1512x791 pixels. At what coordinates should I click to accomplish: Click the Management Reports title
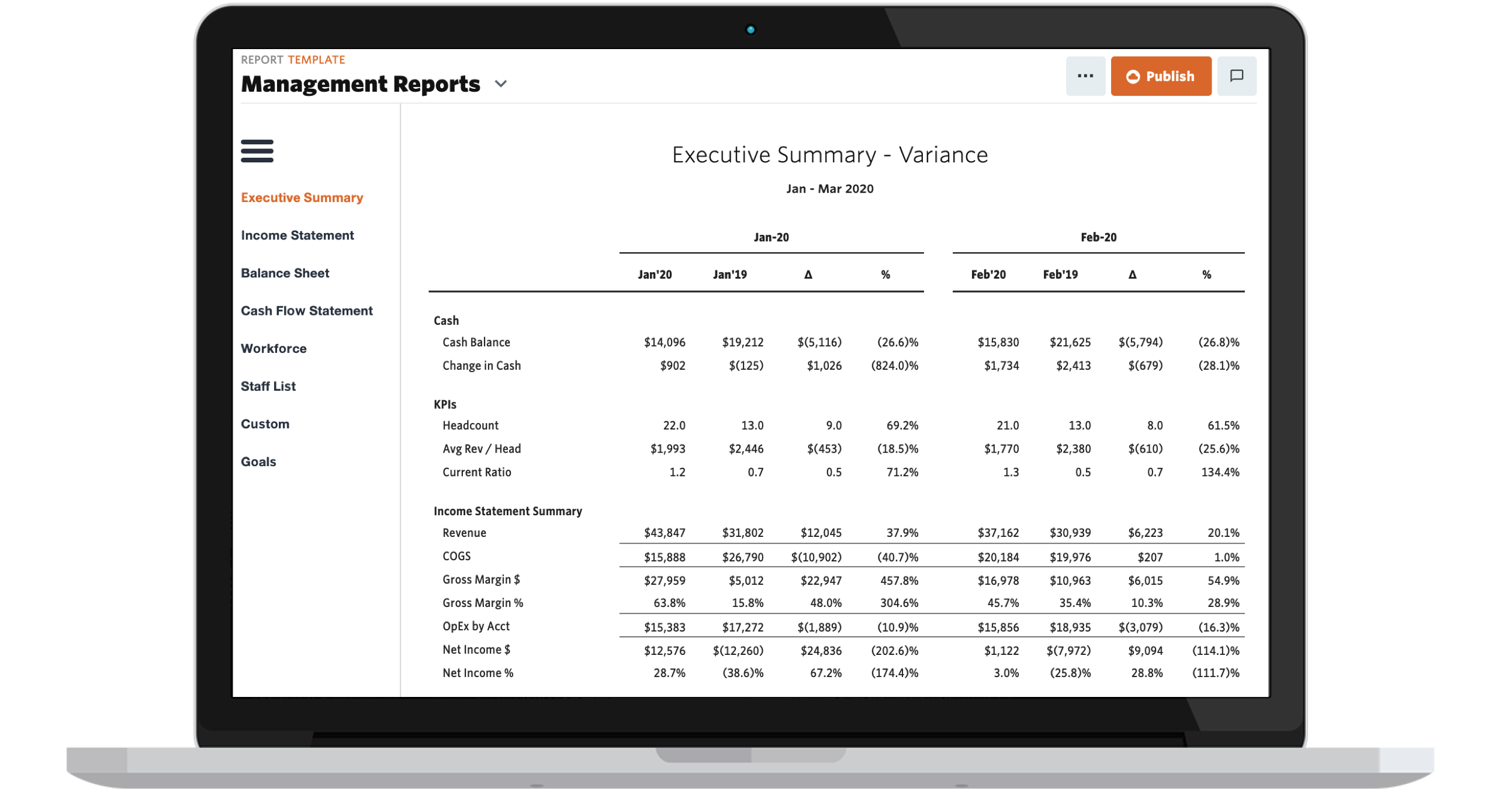361,84
